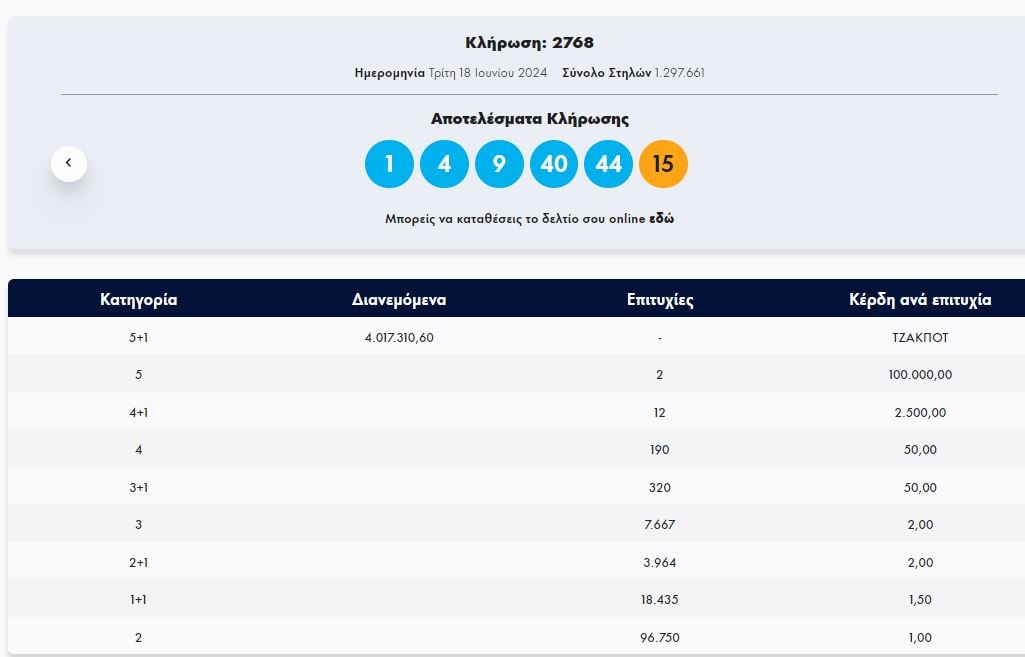Select the 'Επιτυχίες' column header
Screen dimensions: 1025x657
[660, 299]
